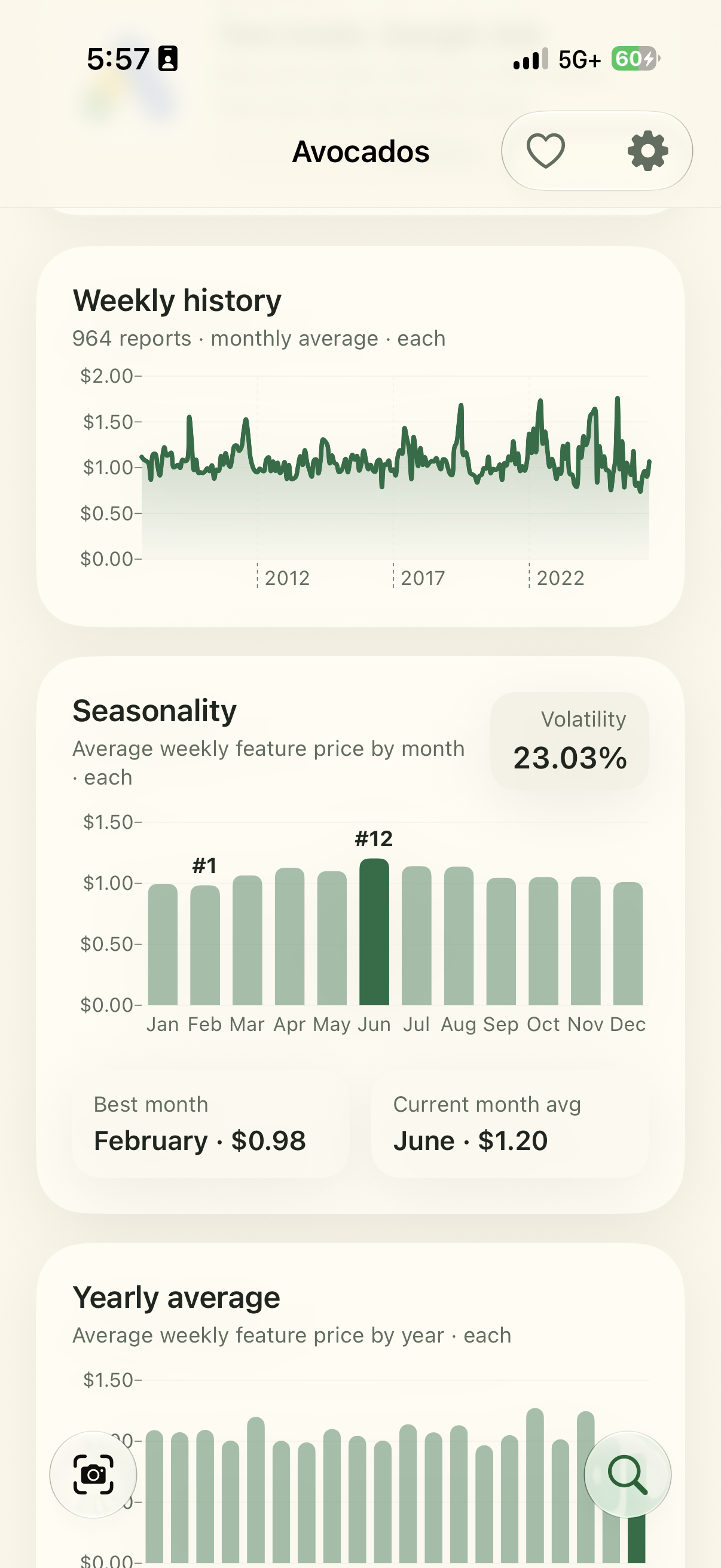Screen dimensions: 721x1568
Task: Select the January seasonality bar
Action: click(x=163, y=944)
